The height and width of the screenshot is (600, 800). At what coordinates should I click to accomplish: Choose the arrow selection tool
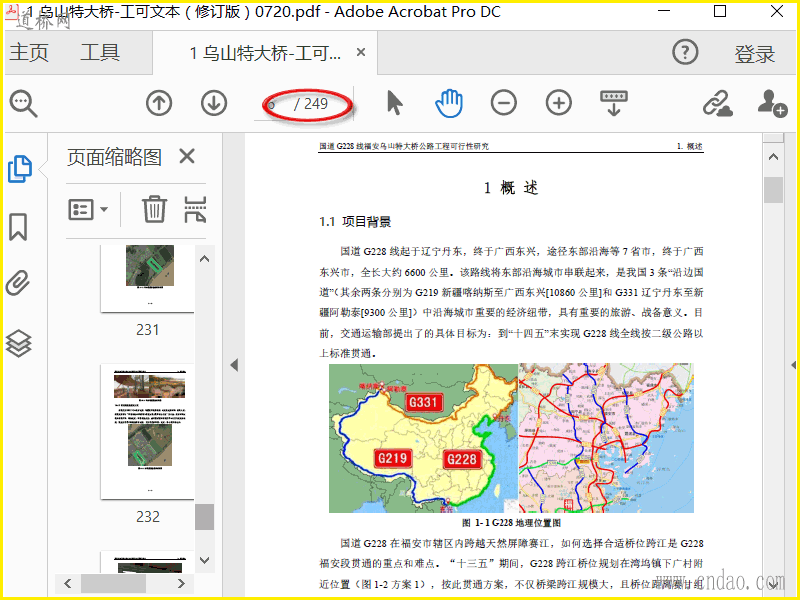pyautogui.click(x=394, y=103)
